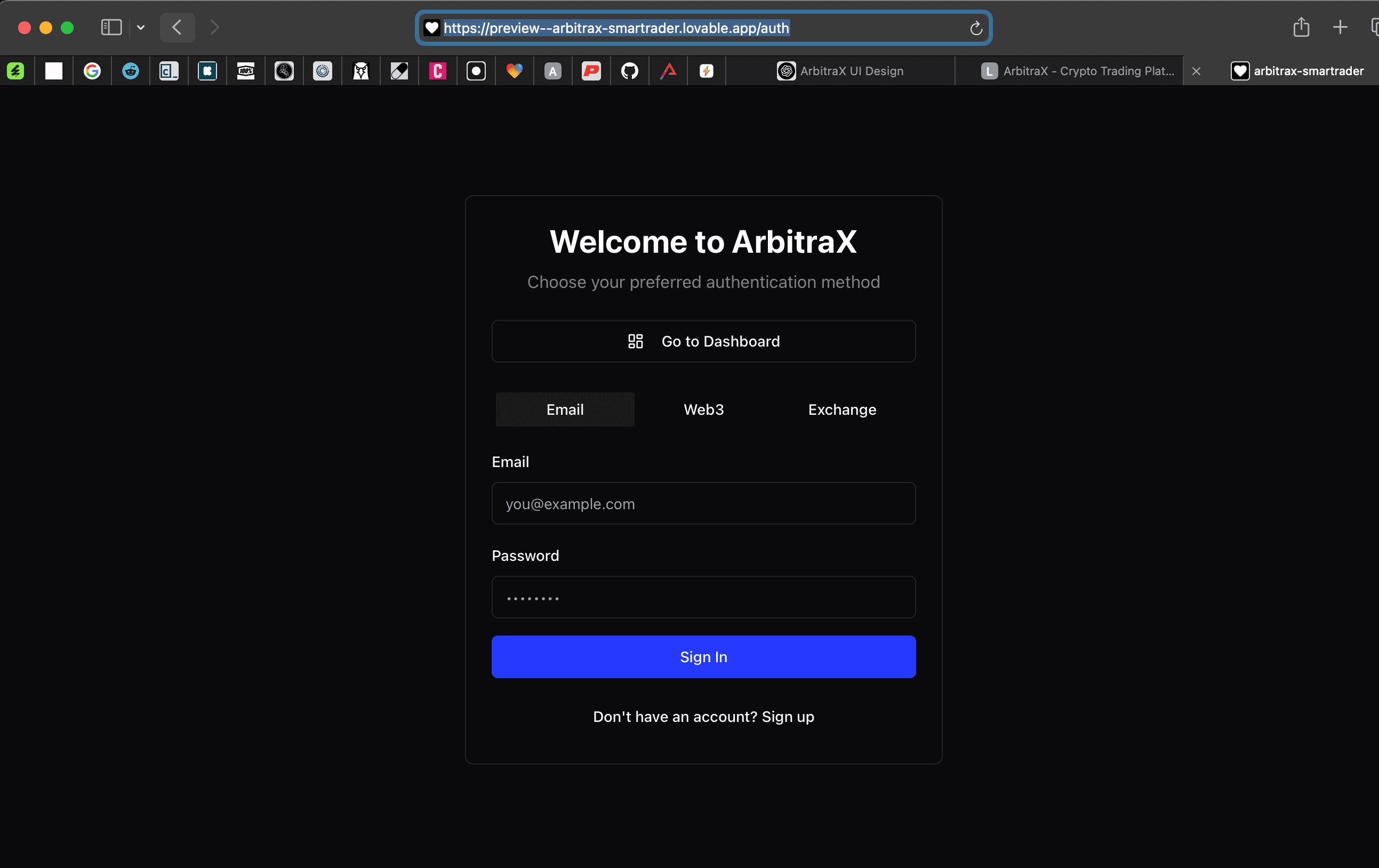Open the PayPal bookmark
Viewport: 1379px width, 868px height.
pos(591,70)
